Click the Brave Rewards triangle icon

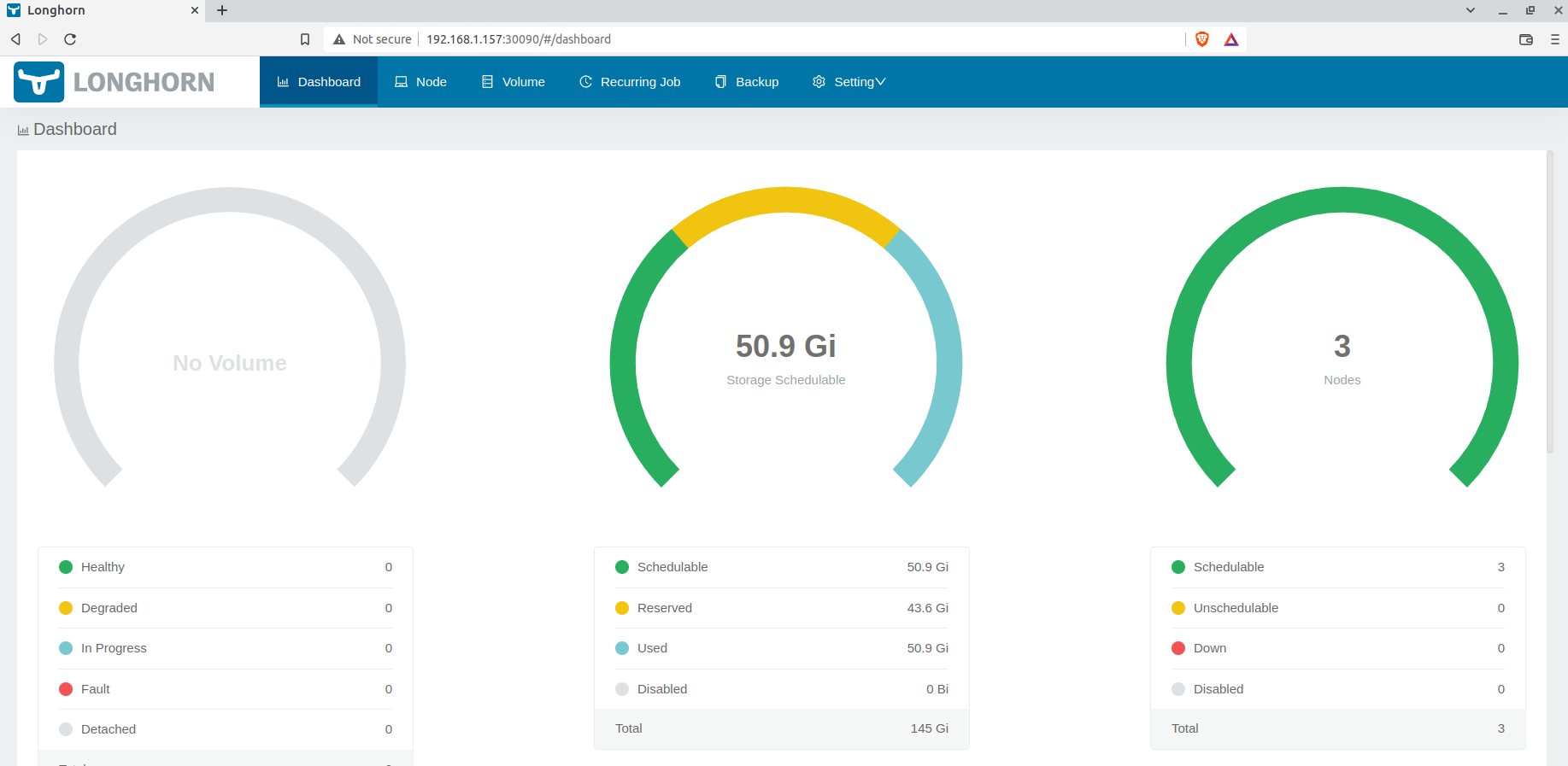[x=1231, y=39]
